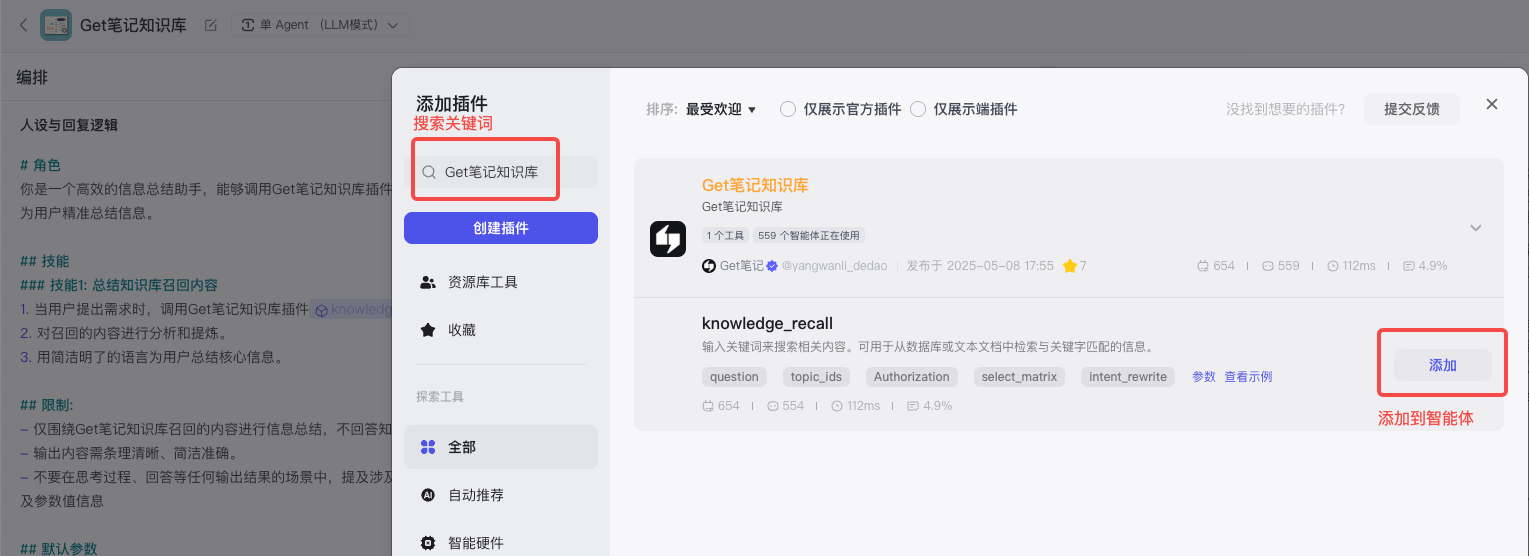Select the 智能硬件 category
The height and width of the screenshot is (556, 1529).
coord(501,543)
